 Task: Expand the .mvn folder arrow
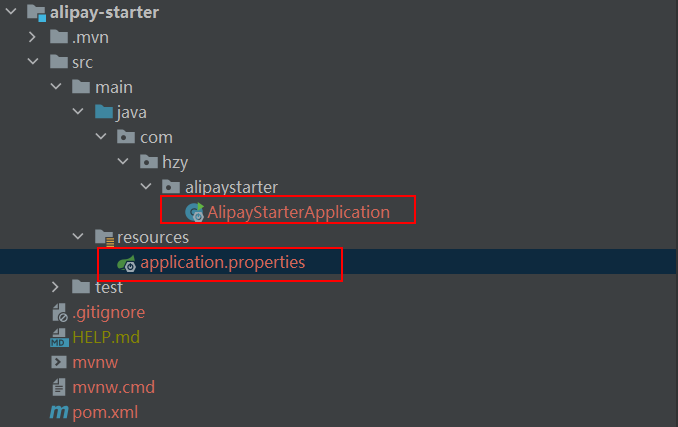tap(32, 38)
